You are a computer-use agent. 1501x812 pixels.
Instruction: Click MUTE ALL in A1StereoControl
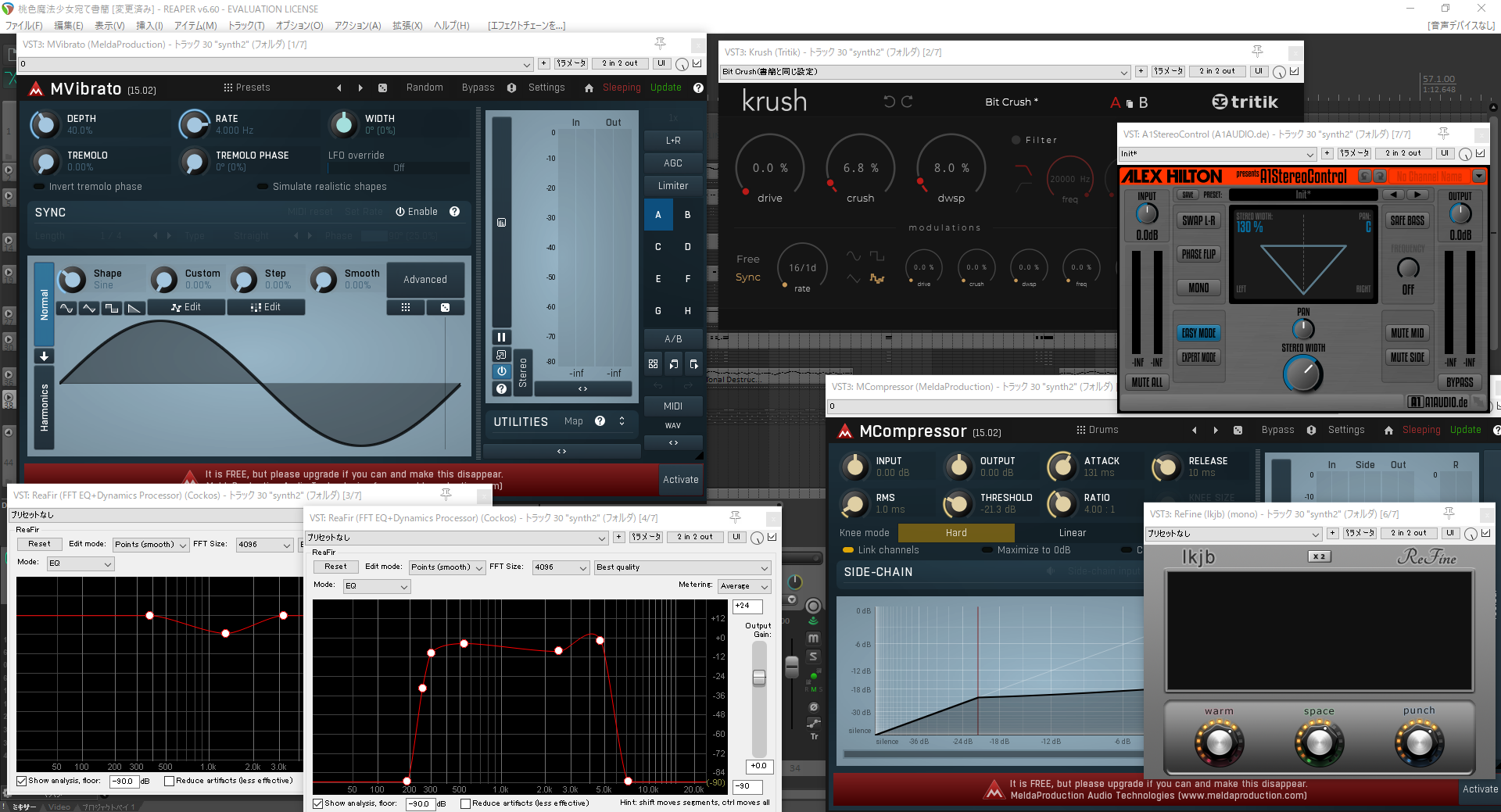pos(1147,382)
